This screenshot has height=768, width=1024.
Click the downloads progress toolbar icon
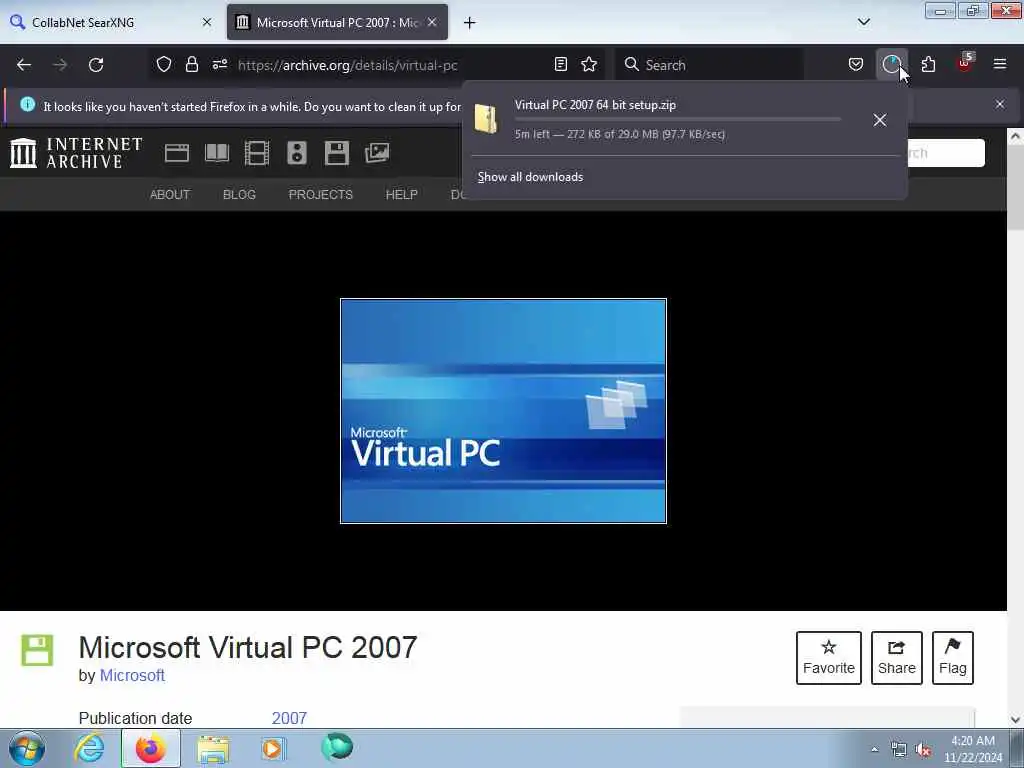pyautogui.click(x=891, y=65)
